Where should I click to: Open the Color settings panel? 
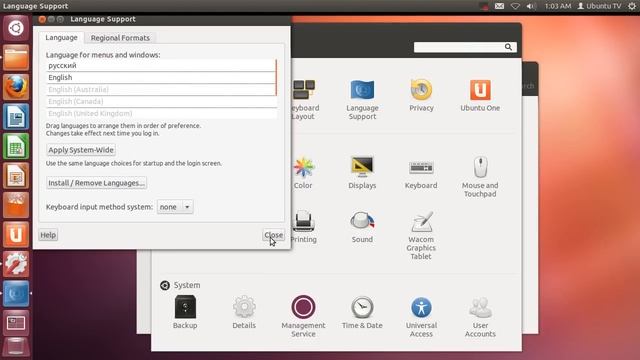pyautogui.click(x=303, y=173)
